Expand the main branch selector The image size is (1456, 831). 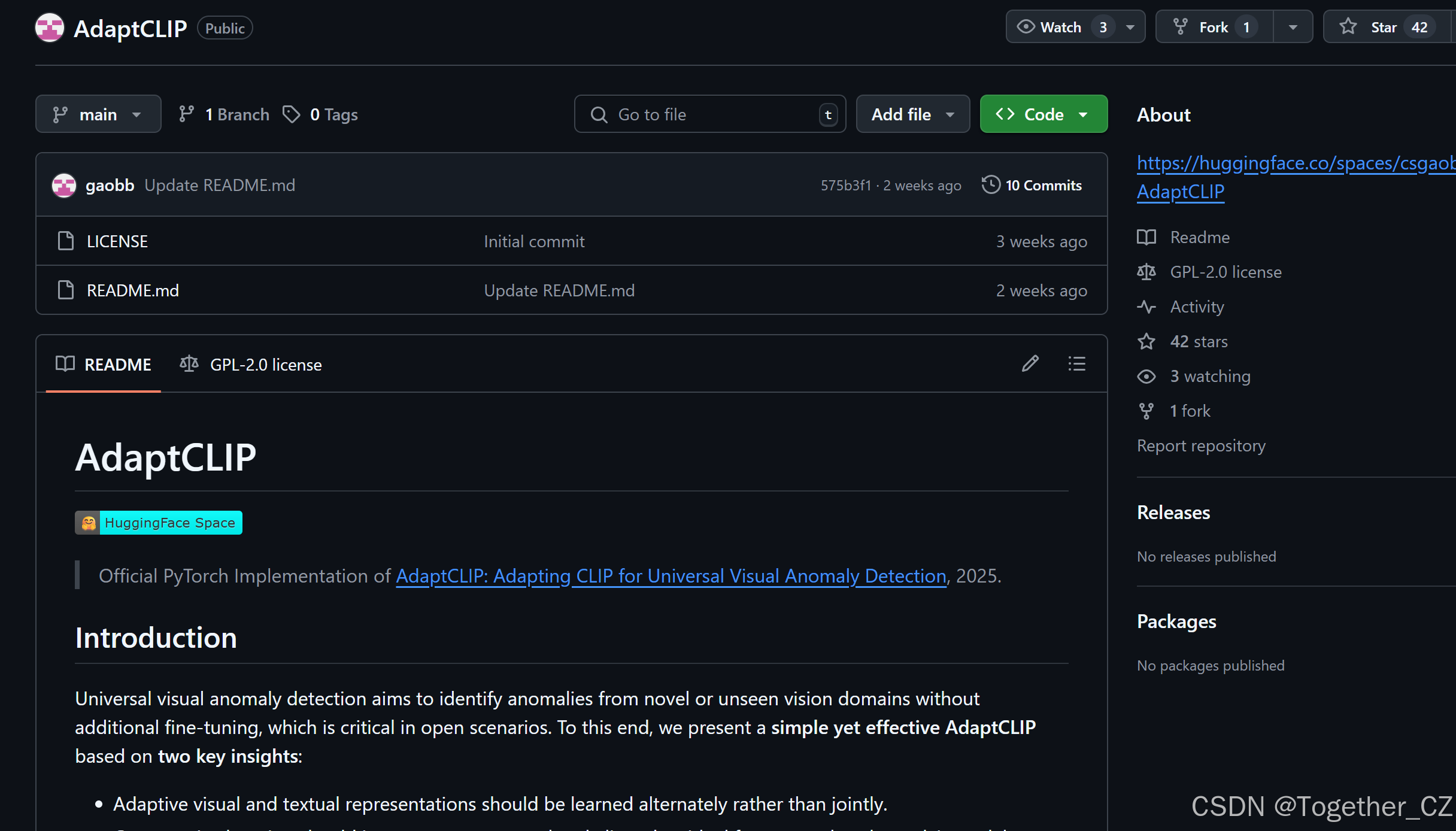98,114
